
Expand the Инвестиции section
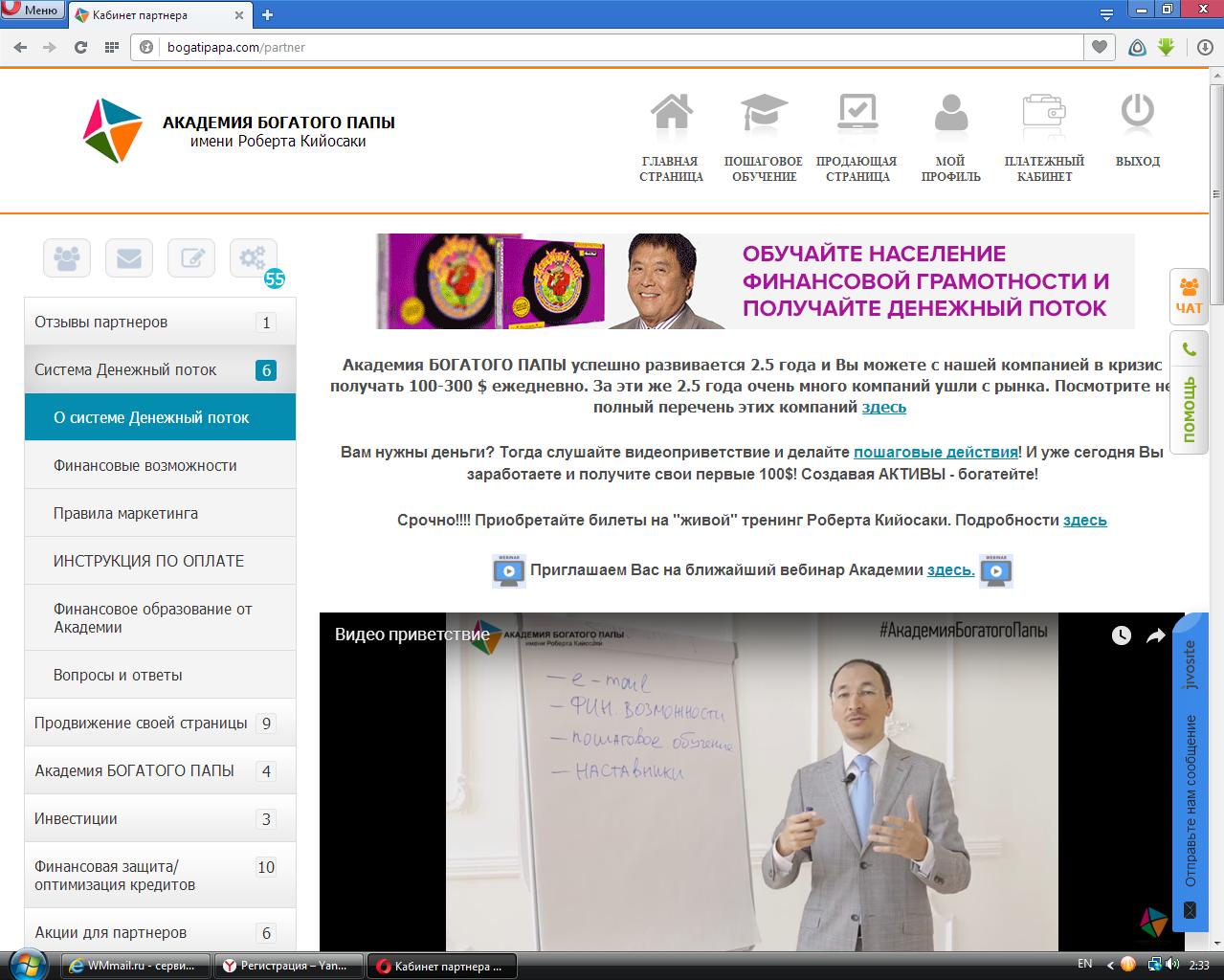click(160, 818)
